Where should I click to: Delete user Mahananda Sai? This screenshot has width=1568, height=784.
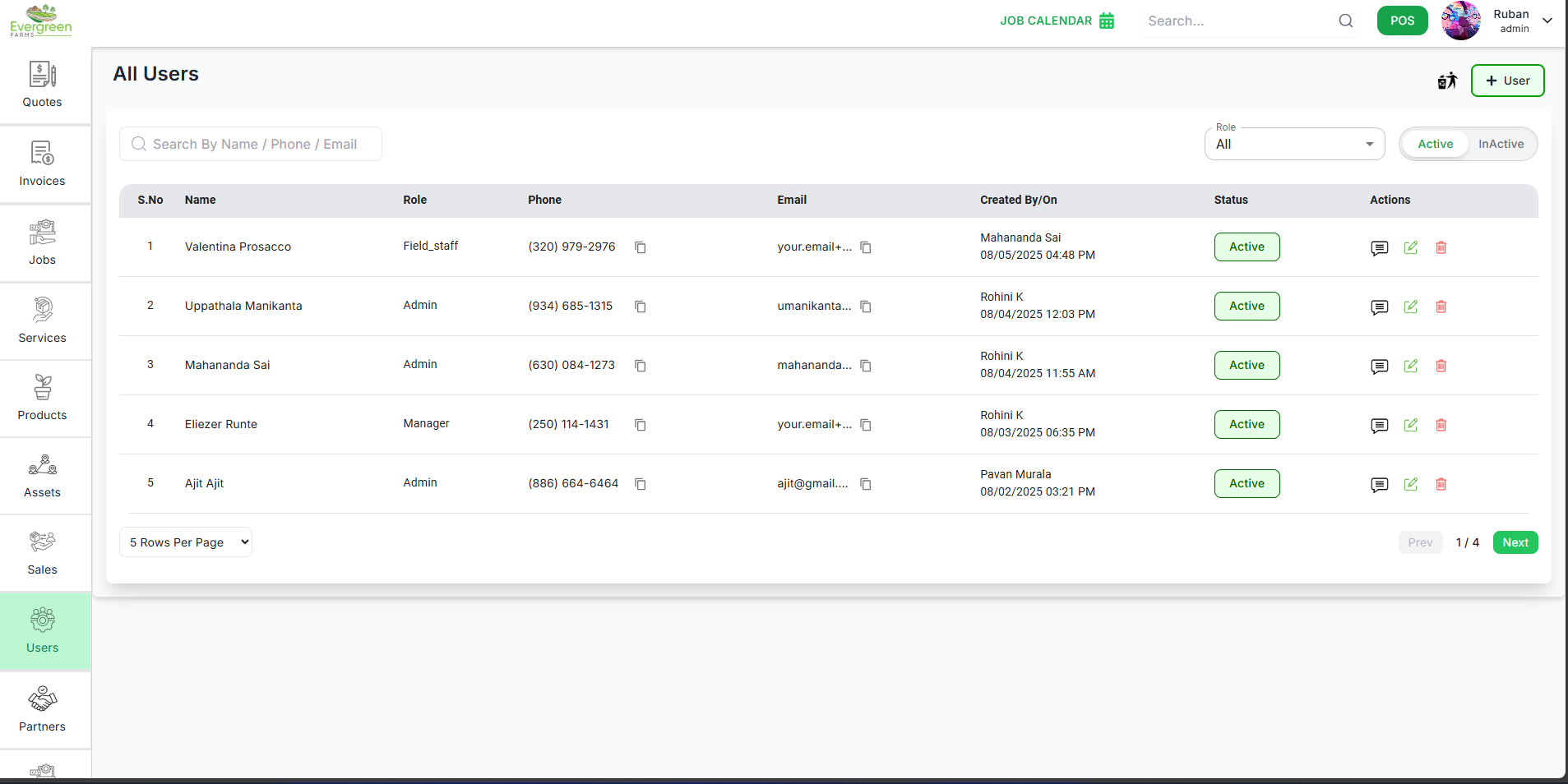click(x=1441, y=366)
